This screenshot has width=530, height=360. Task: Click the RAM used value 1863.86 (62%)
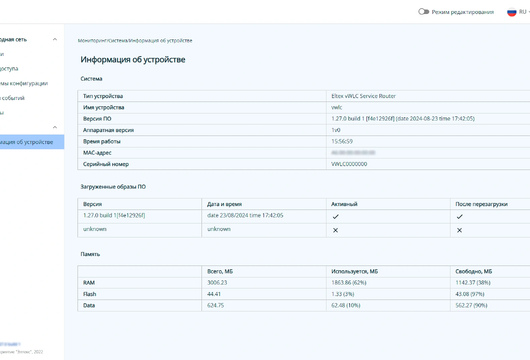click(349, 283)
